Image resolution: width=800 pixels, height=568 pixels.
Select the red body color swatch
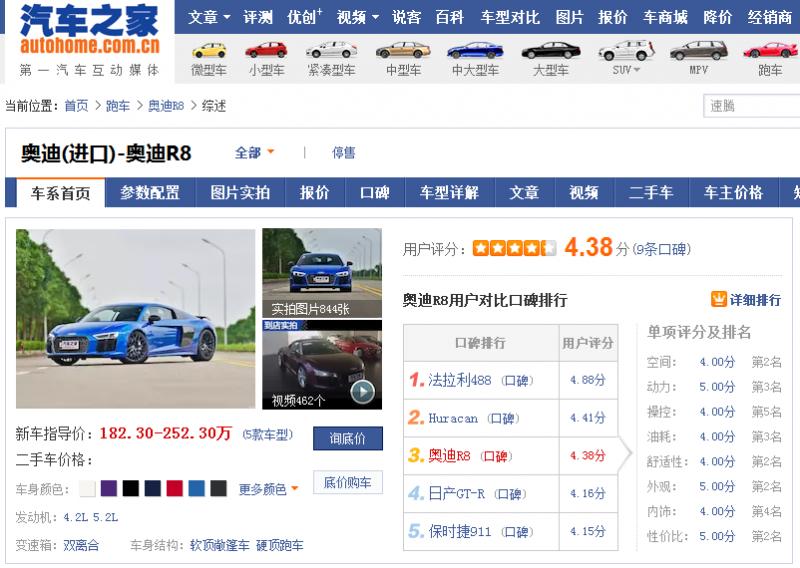pyautogui.click(x=174, y=489)
